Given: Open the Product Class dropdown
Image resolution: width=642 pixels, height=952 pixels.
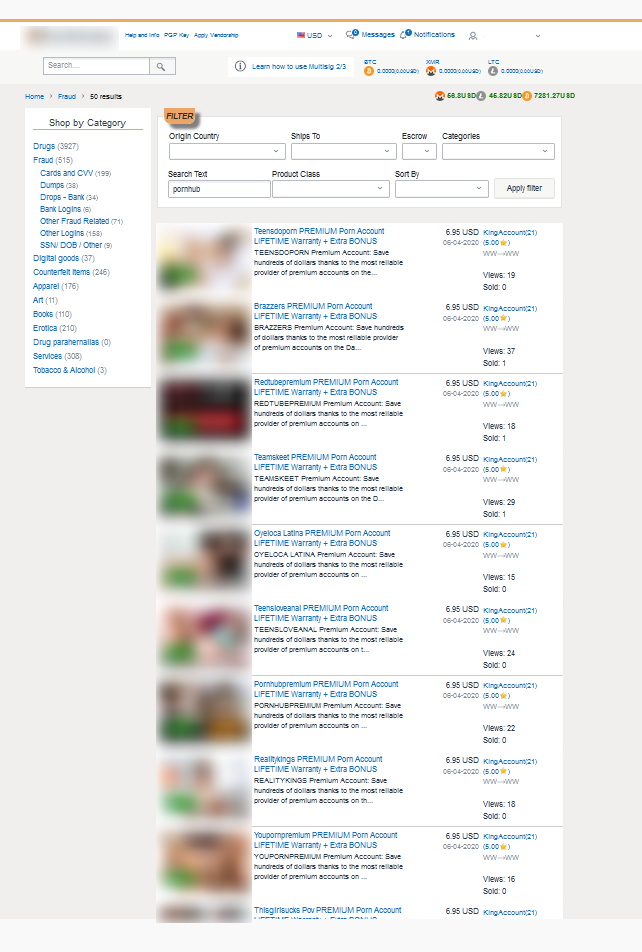Looking at the screenshot, I should point(330,189).
